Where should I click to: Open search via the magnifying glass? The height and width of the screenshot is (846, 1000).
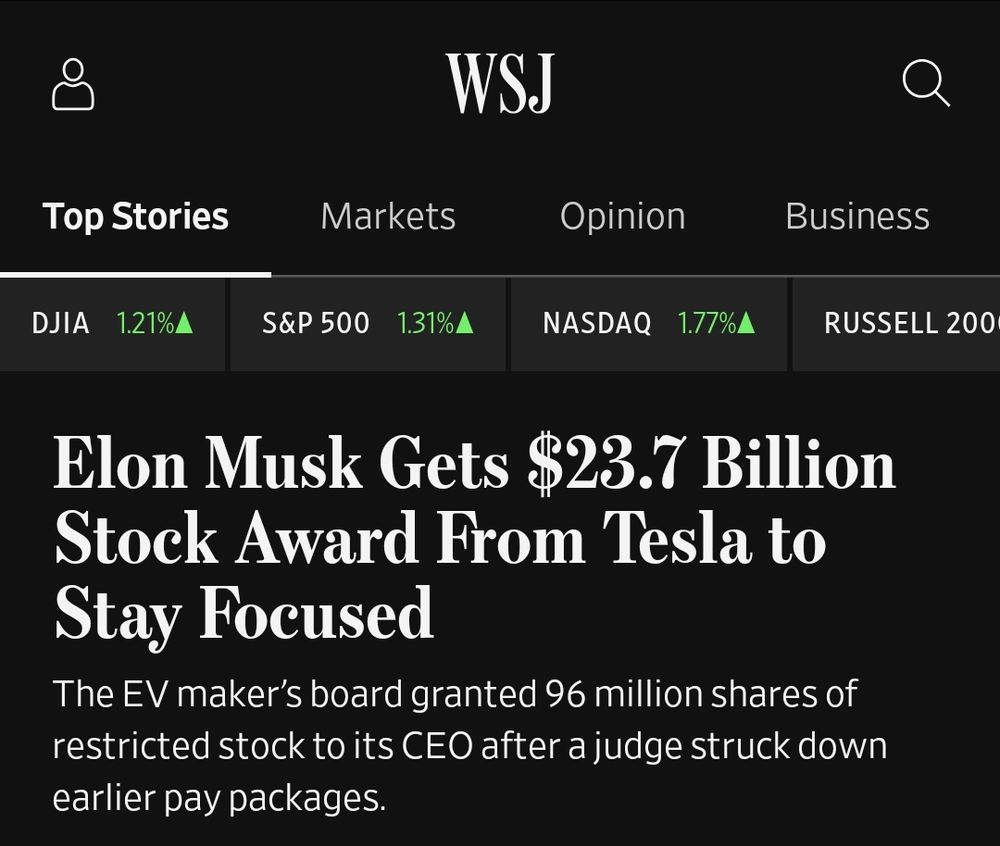coord(926,84)
